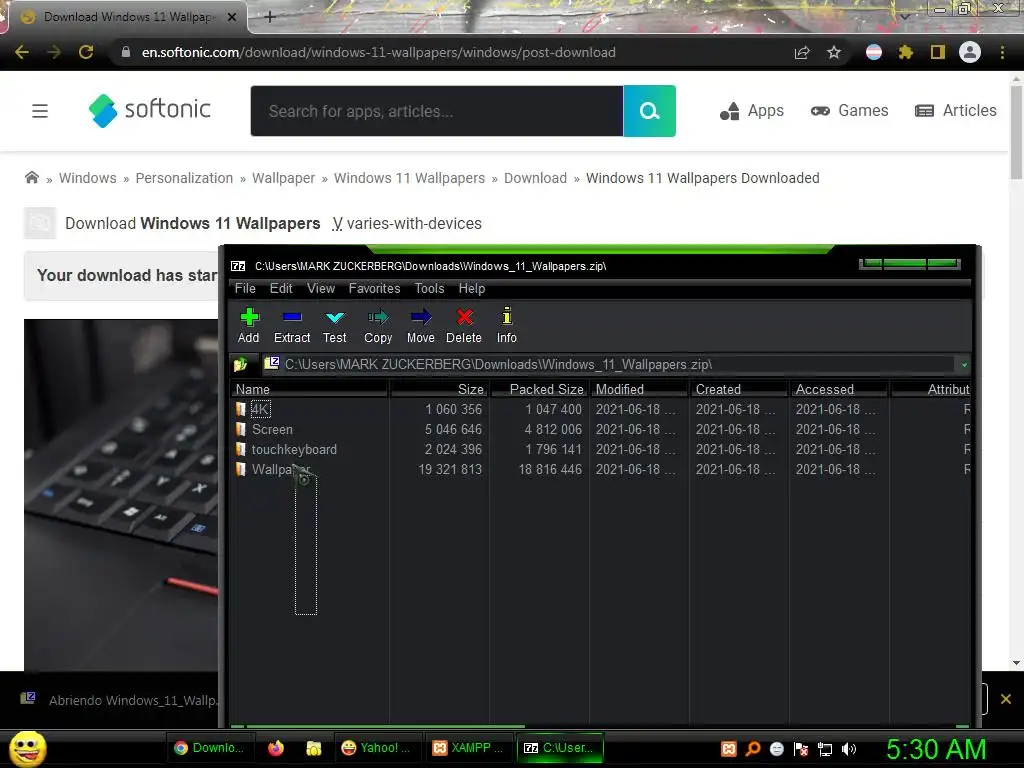Open the Edit menu in 7-Zip
Screen dimensions: 1024x768
[281, 289]
